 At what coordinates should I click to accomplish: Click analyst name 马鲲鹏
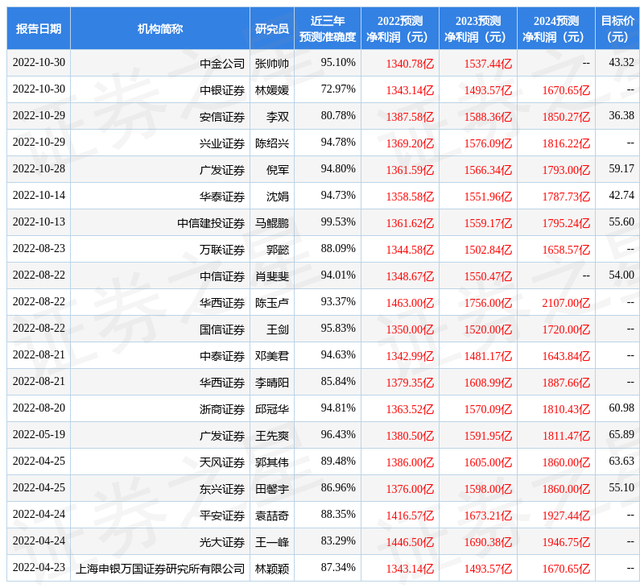tap(272, 223)
